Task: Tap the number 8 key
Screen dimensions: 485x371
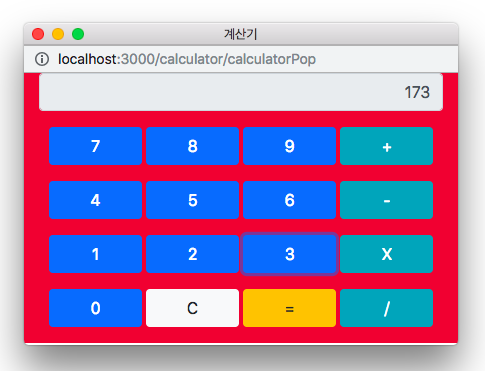Action: (x=192, y=146)
